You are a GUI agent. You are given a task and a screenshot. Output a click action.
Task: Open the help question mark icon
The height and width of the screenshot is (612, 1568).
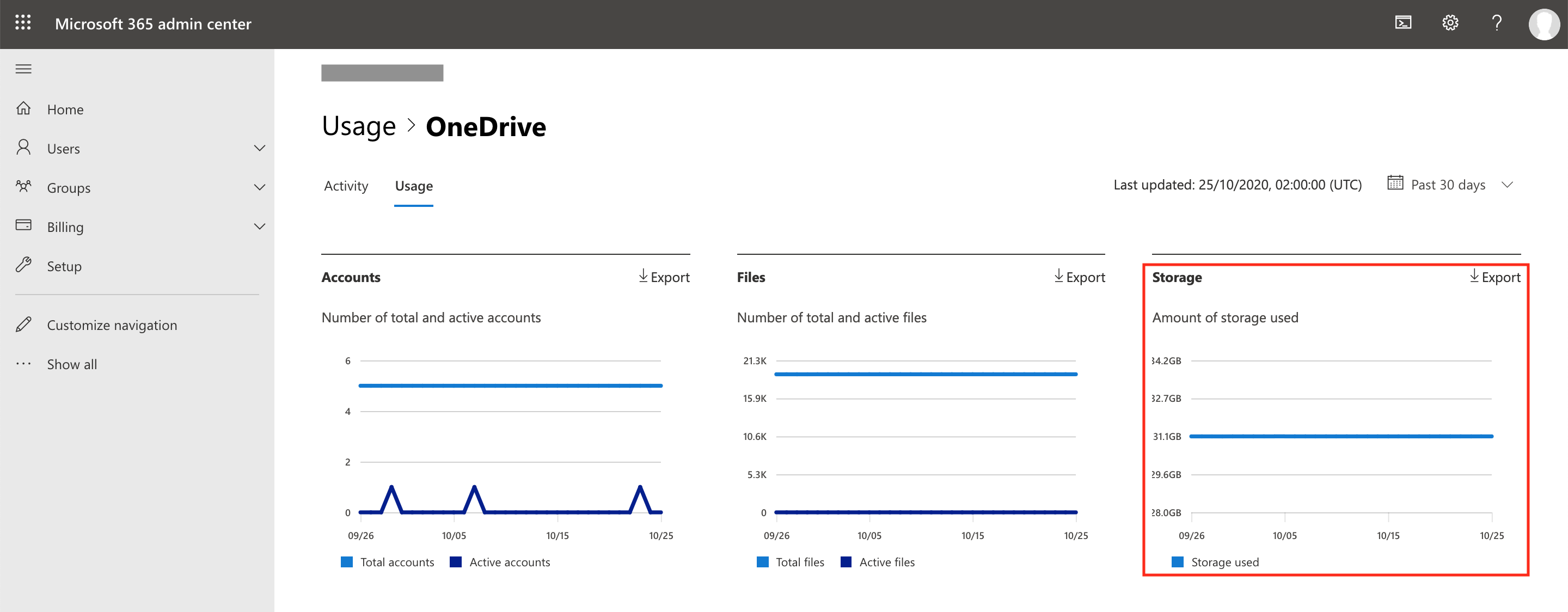coord(1497,23)
